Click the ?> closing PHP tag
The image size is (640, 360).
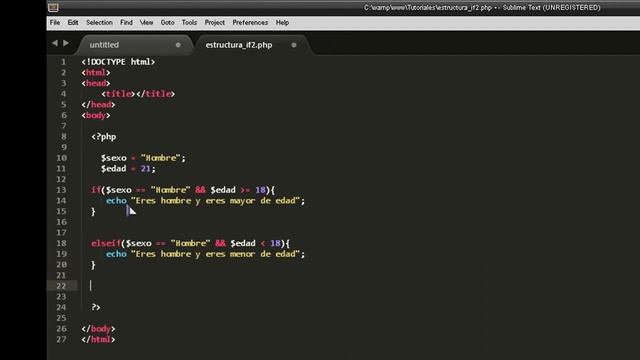(x=96, y=307)
